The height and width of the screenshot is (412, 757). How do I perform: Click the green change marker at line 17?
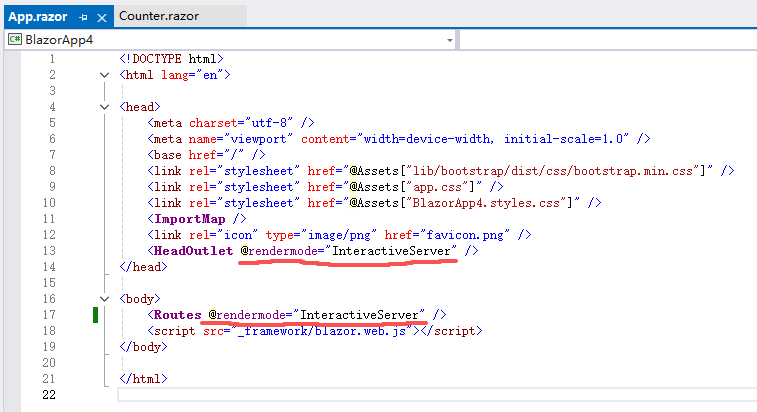(96, 315)
